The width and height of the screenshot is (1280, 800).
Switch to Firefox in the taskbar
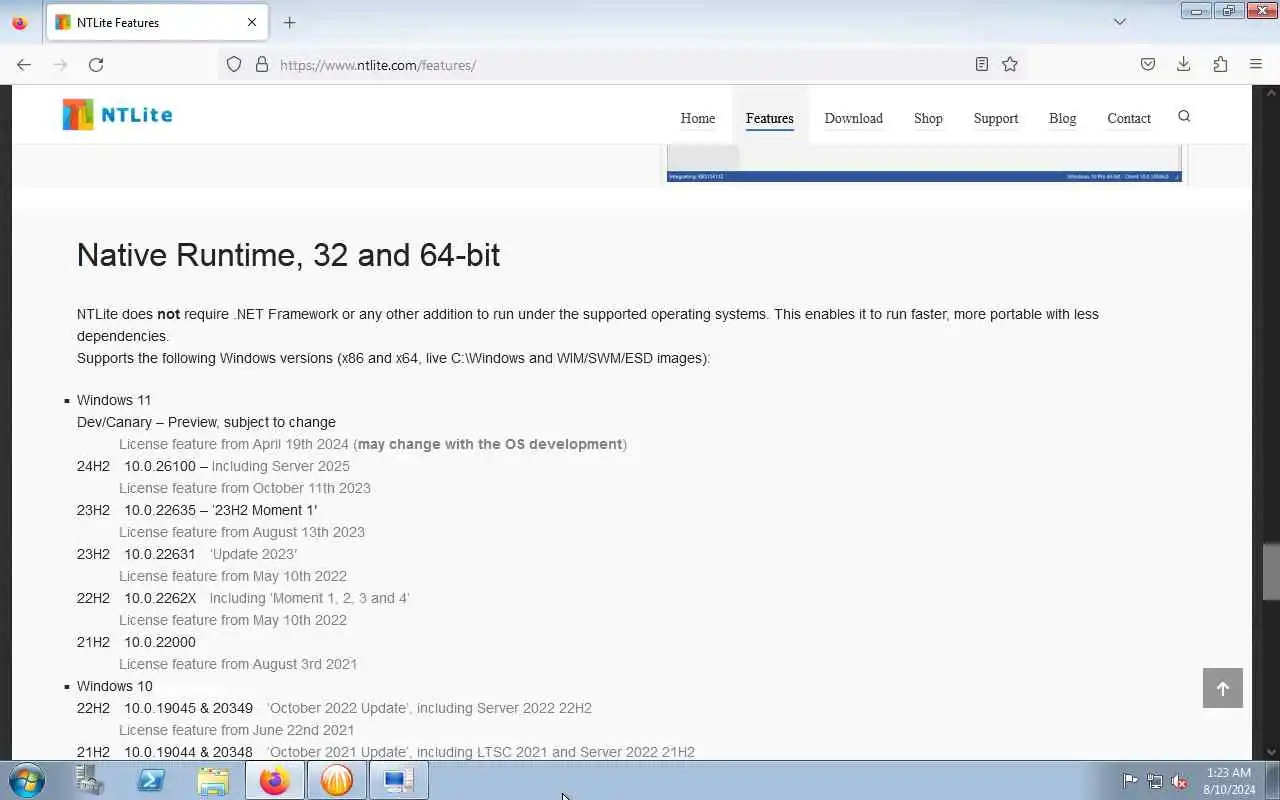[x=275, y=780]
